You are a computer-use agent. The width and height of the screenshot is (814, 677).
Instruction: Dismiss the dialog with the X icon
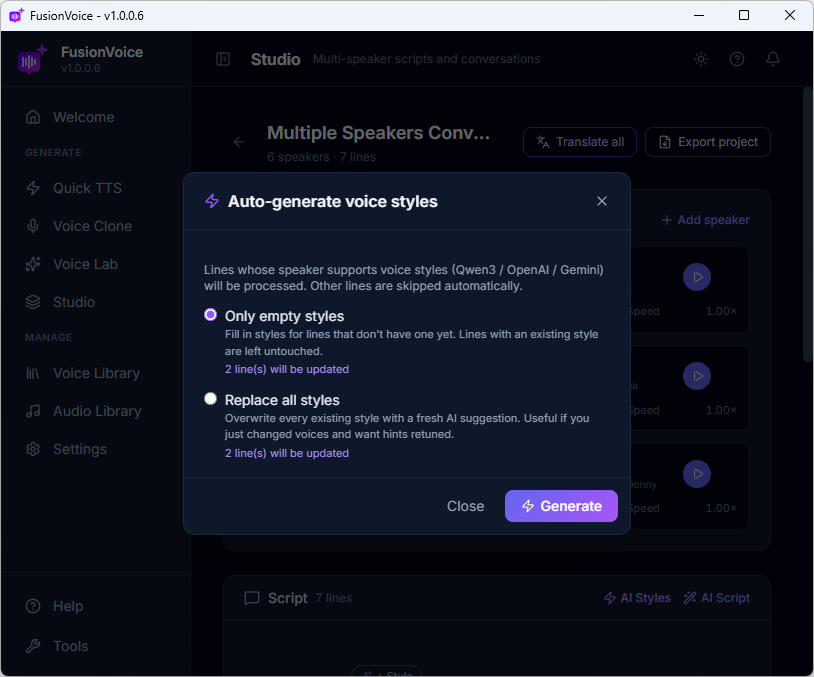tap(602, 201)
